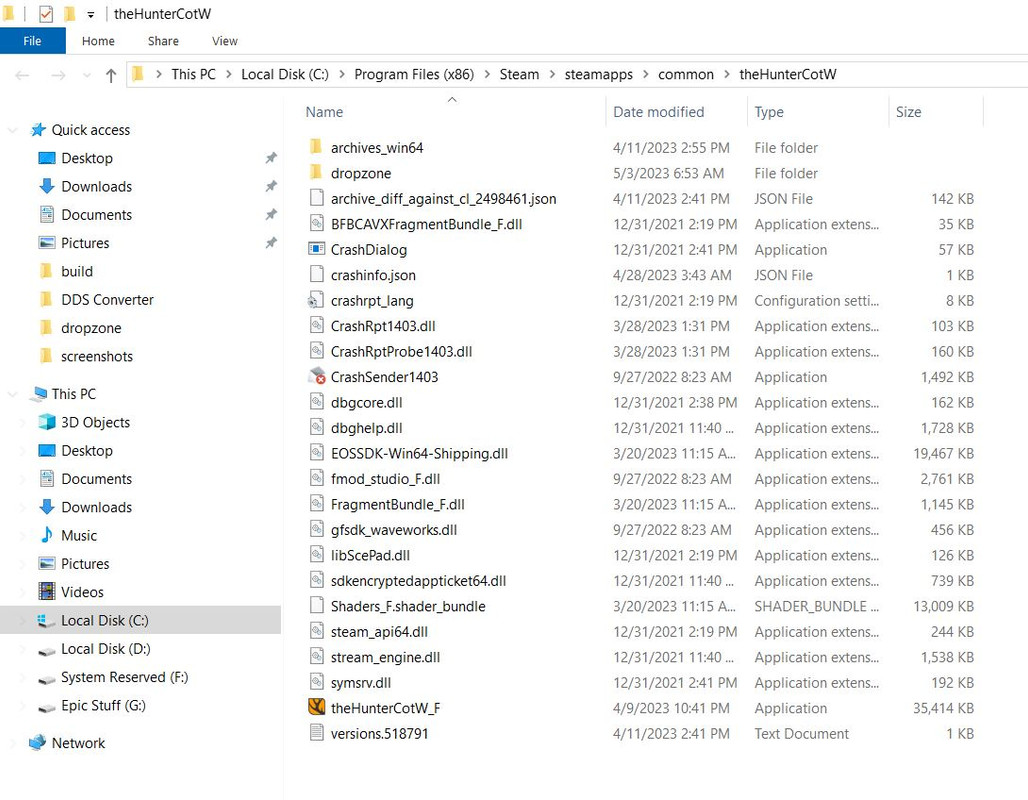The image size is (1028, 800).
Task: Navigate to Local Disk (C:) in breadcrumb
Action: pyautogui.click(x=285, y=75)
